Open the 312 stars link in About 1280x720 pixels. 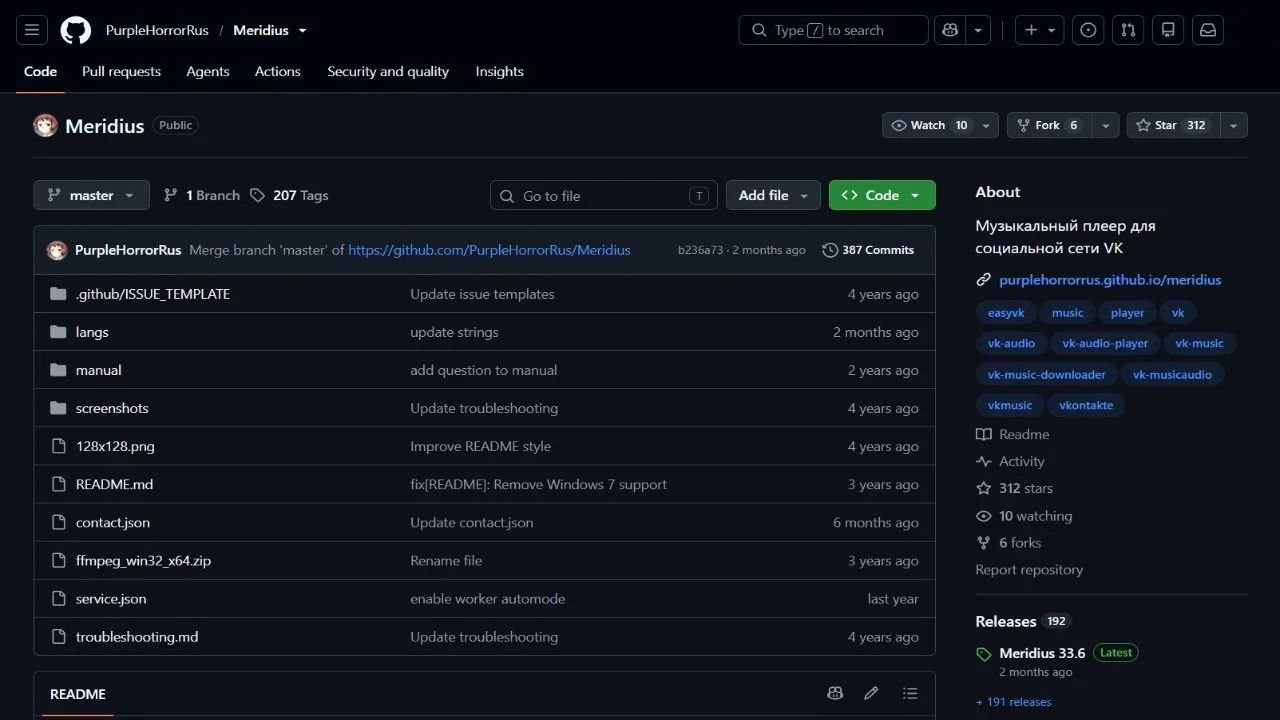point(1014,488)
